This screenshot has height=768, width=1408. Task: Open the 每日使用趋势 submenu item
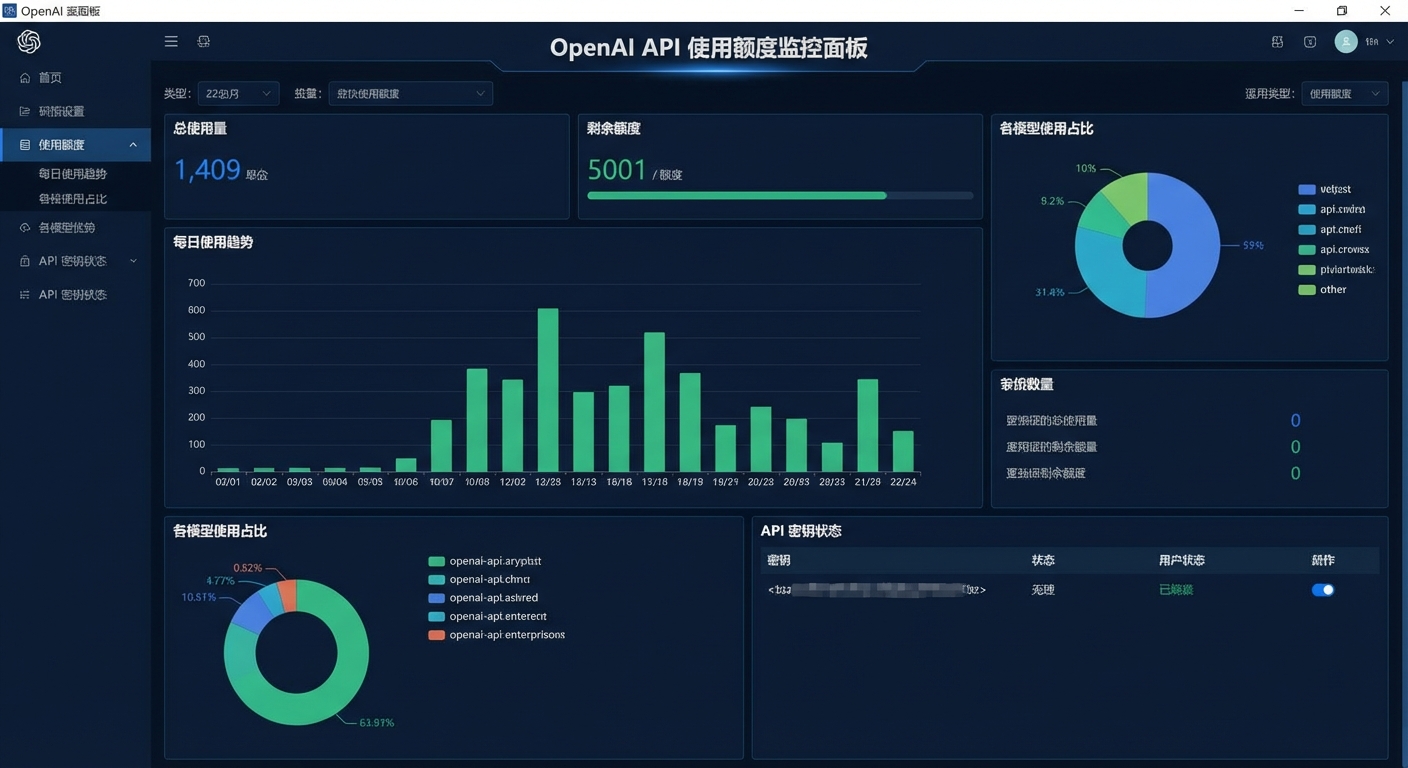[73, 174]
